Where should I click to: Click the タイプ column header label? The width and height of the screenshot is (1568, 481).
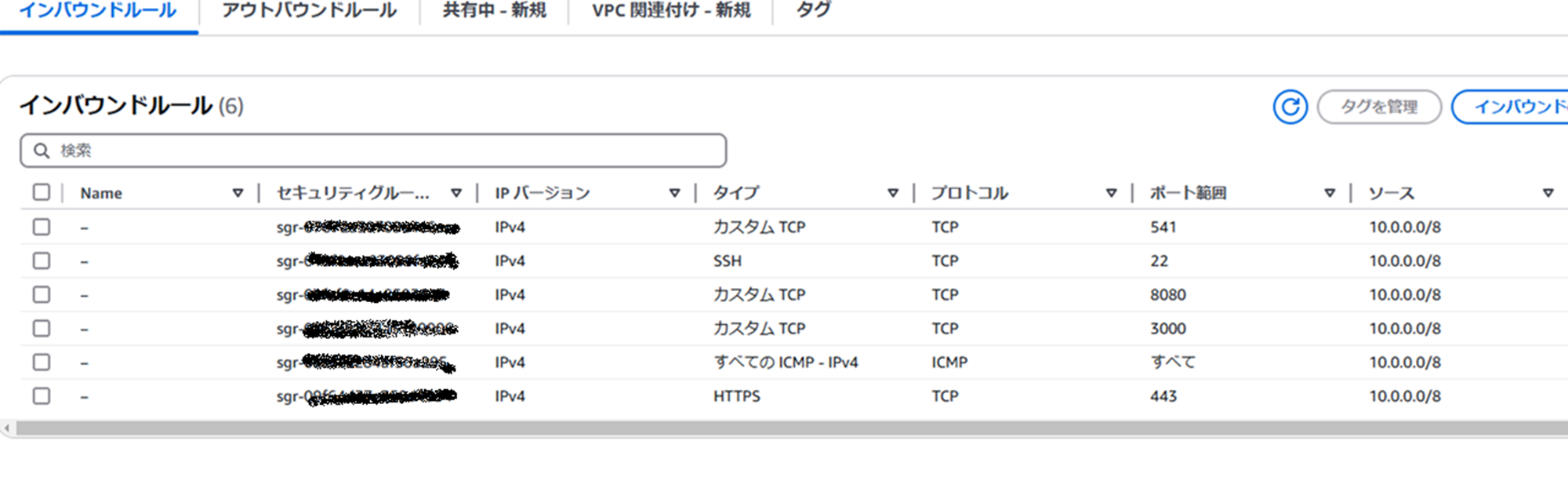click(x=736, y=193)
